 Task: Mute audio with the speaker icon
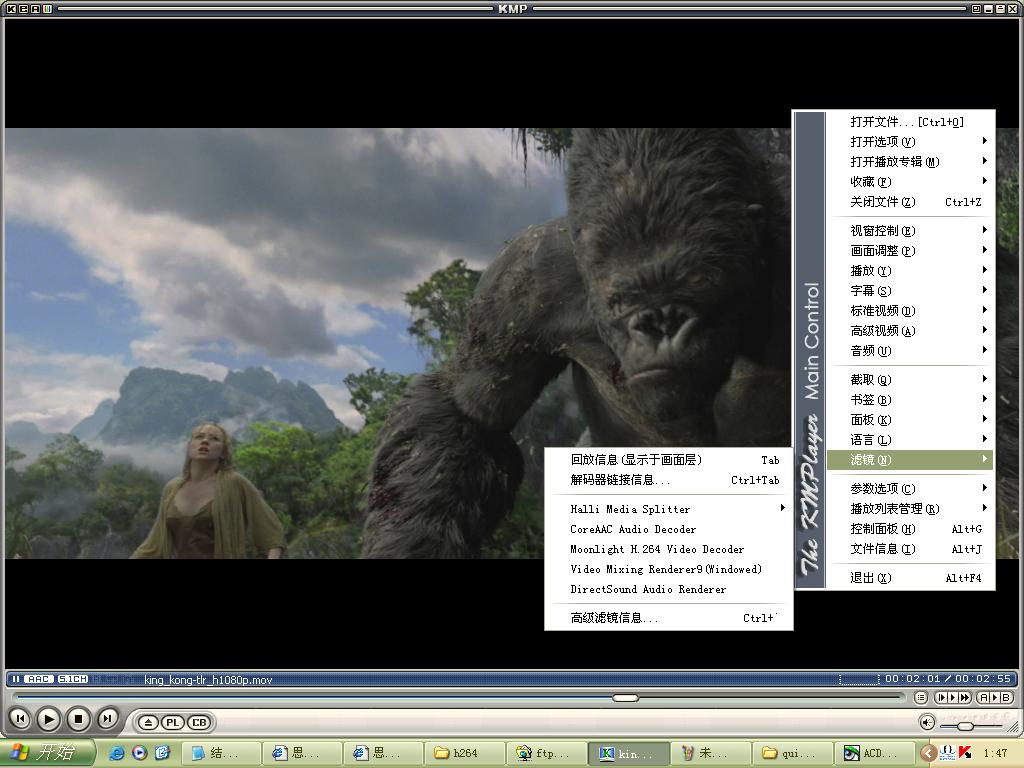pos(927,722)
